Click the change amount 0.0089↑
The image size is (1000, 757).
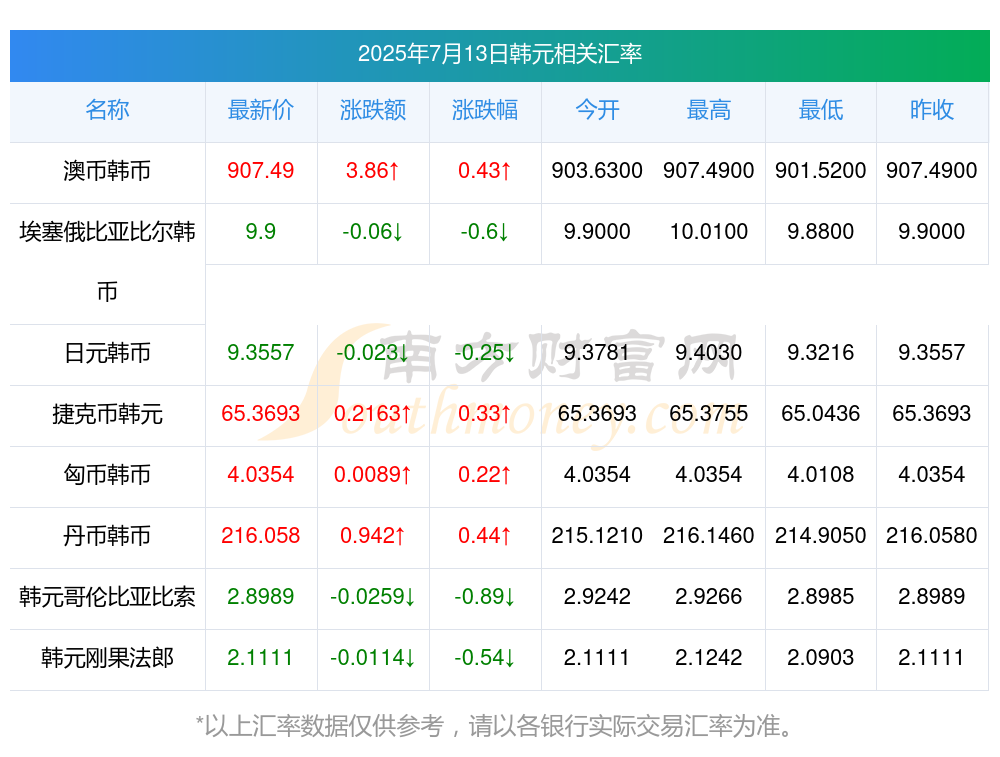tap(373, 474)
